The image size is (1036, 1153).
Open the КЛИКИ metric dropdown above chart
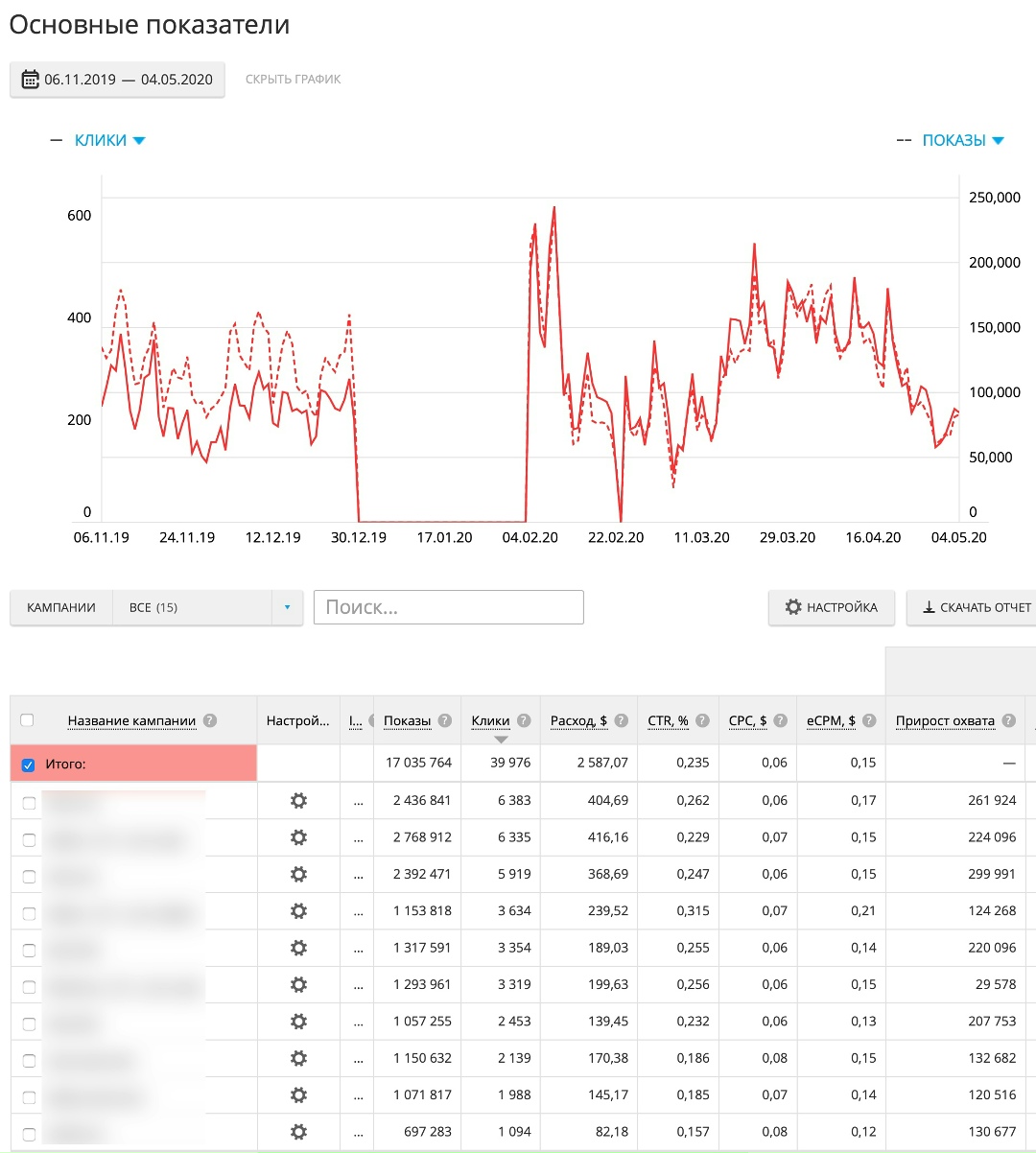109,140
